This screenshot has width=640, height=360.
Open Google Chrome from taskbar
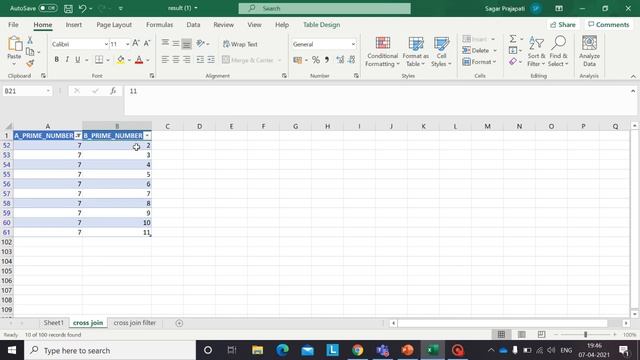click(x=358, y=350)
